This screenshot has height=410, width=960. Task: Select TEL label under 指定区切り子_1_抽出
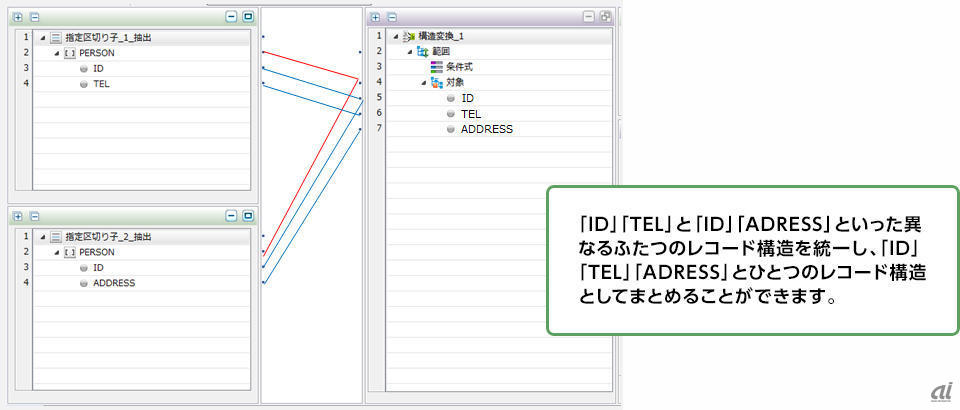click(101, 84)
